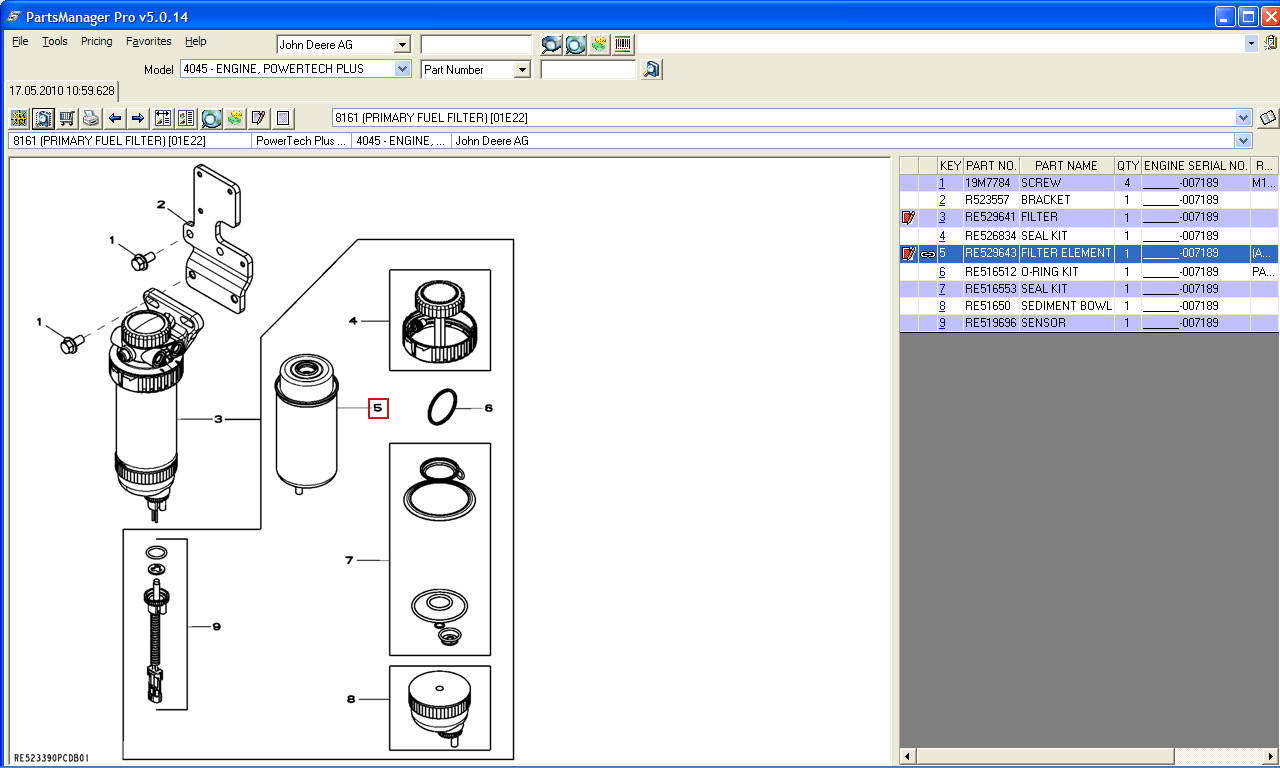Open the Tools menu
Image resolution: width=1280 pixels, height=768 pixels.
(x=55, y=41)
